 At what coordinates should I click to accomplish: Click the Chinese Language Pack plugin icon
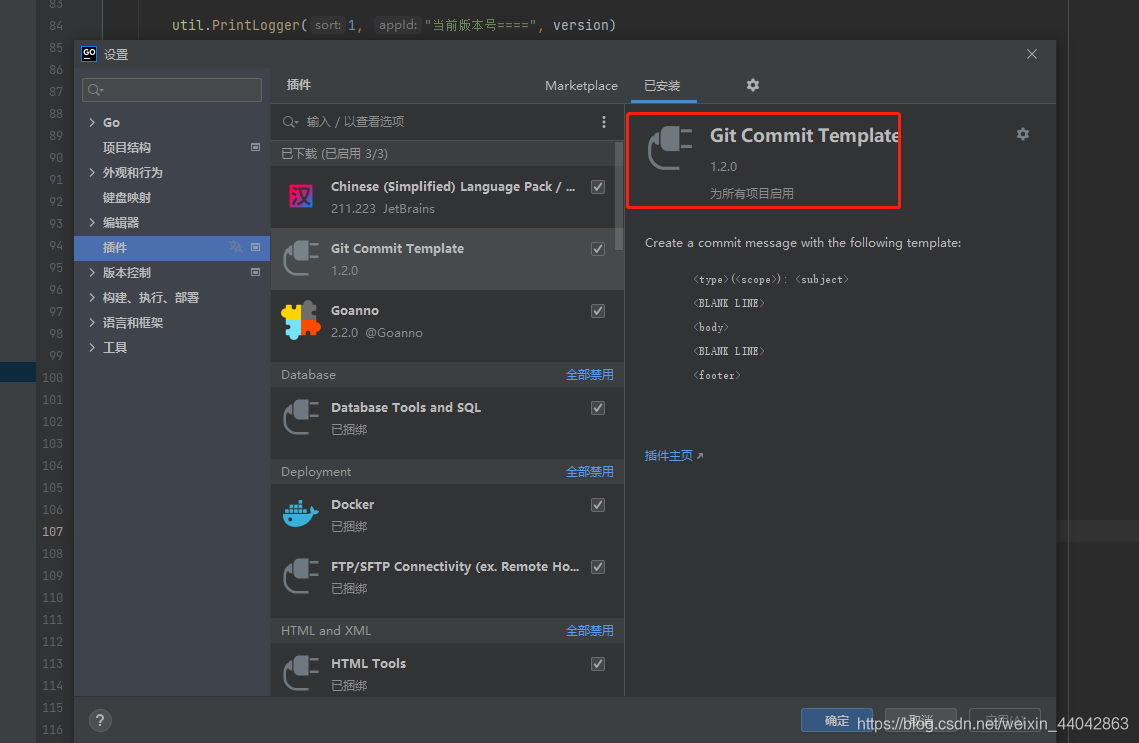[x=301, y=197]
